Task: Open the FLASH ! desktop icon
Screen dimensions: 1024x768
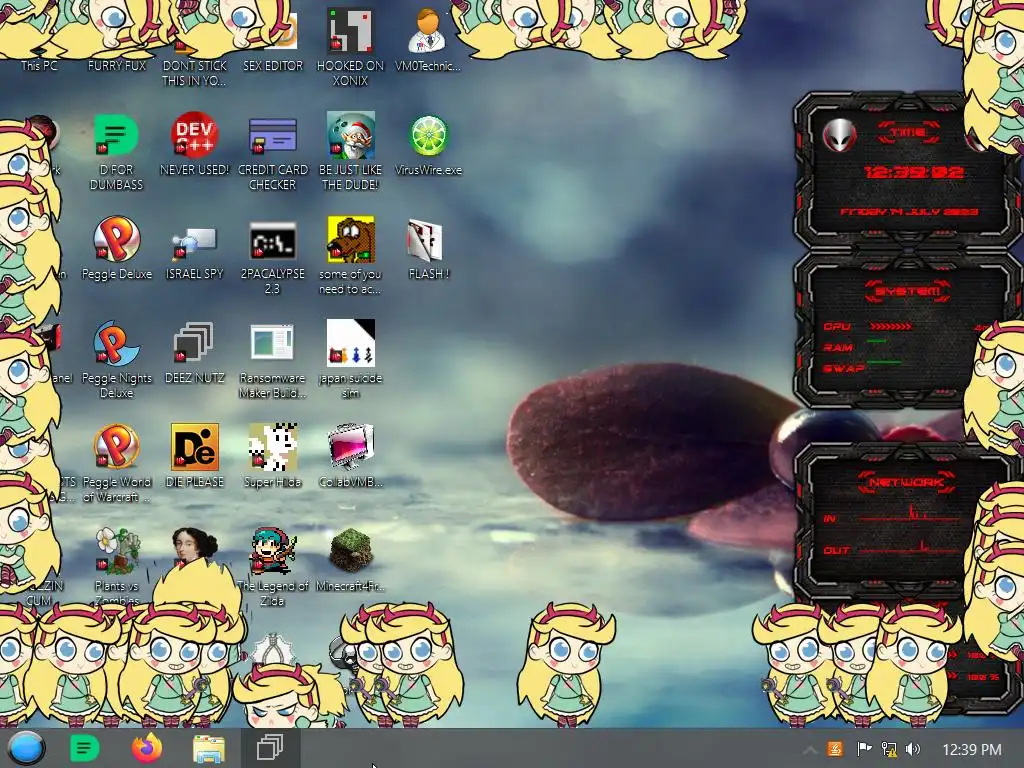Action: pos(425,240)
